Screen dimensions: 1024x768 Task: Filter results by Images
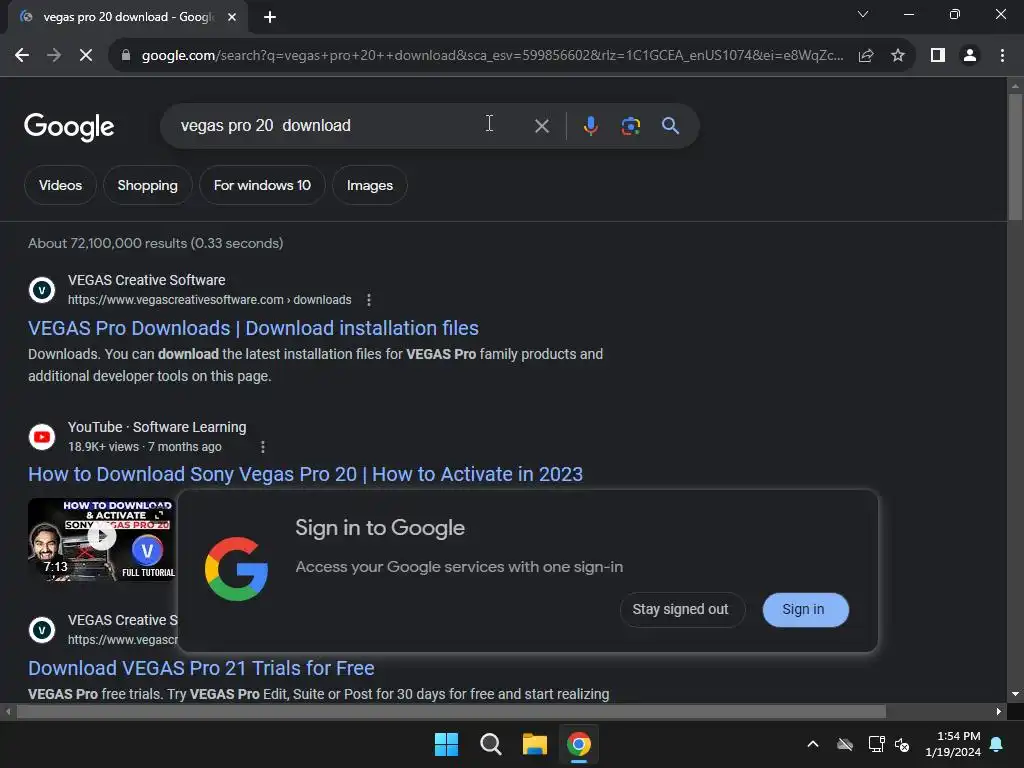click(370, 185)
